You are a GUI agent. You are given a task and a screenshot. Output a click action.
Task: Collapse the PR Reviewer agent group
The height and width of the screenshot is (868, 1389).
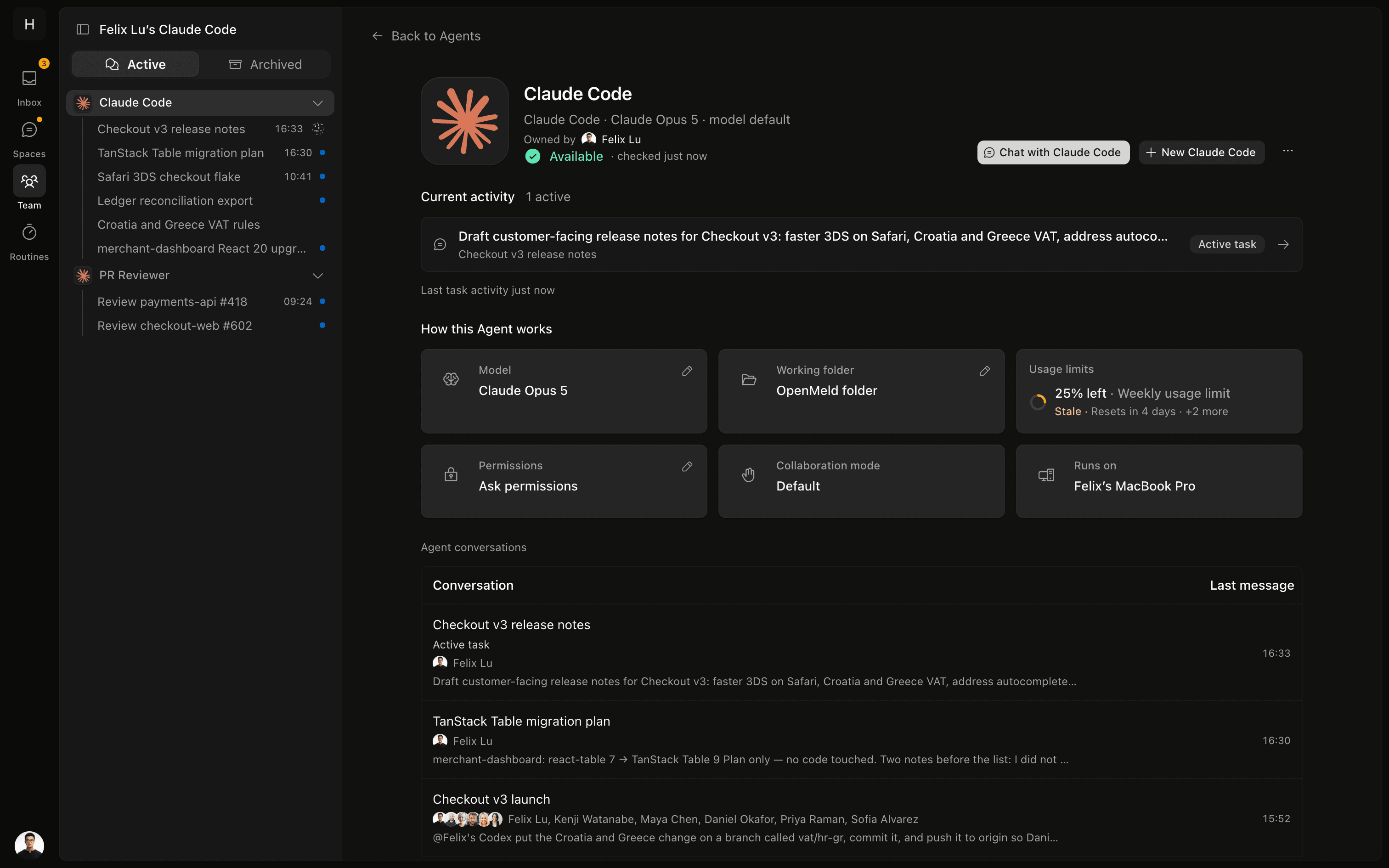tap(317, 276)
